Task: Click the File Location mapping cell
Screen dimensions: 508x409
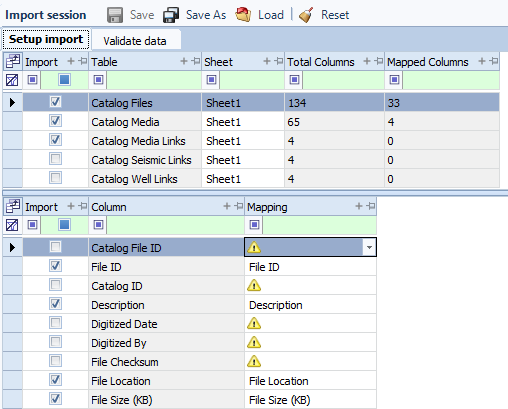Action: tap(310, 381)
